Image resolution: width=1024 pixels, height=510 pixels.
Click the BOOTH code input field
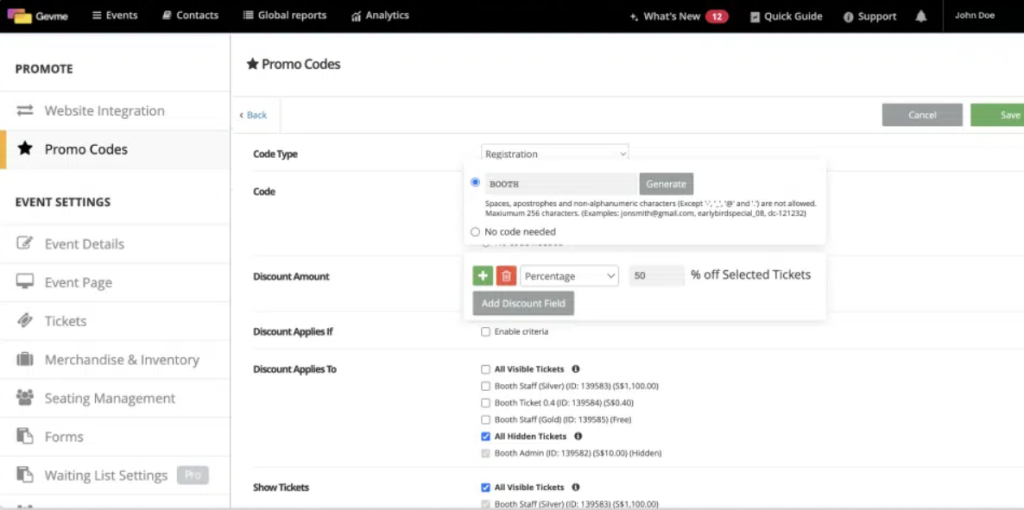click(x=561, y=183)
